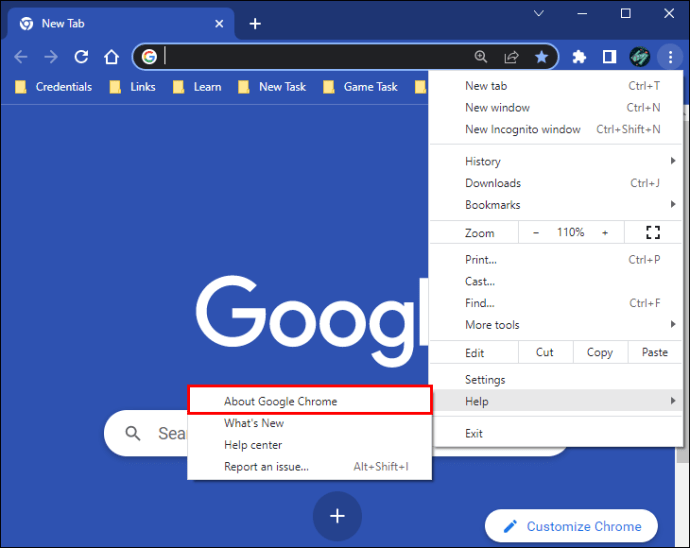Expand the Help submenu item
Image resolution: width=690 pixels, height=548 pixels.
(x=556, y=401)
